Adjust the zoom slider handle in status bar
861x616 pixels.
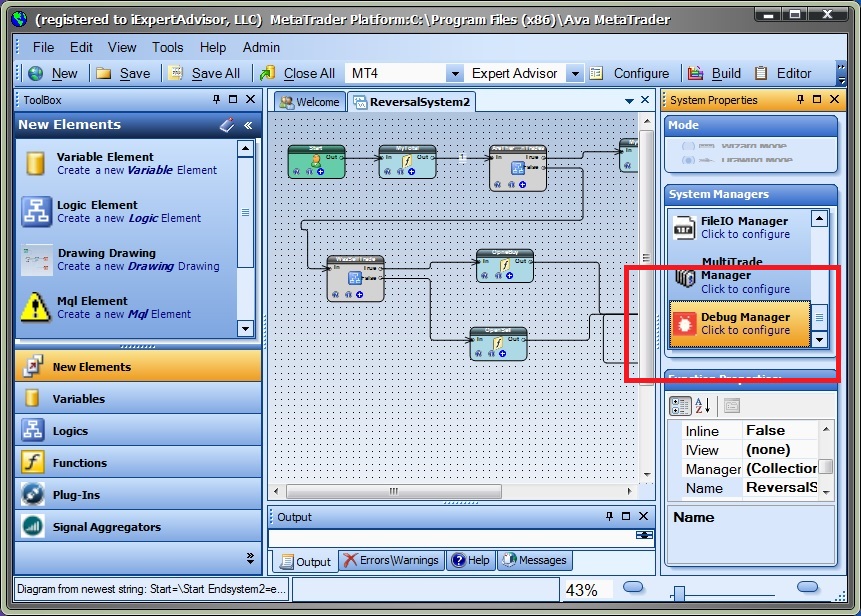coord(679,593)
